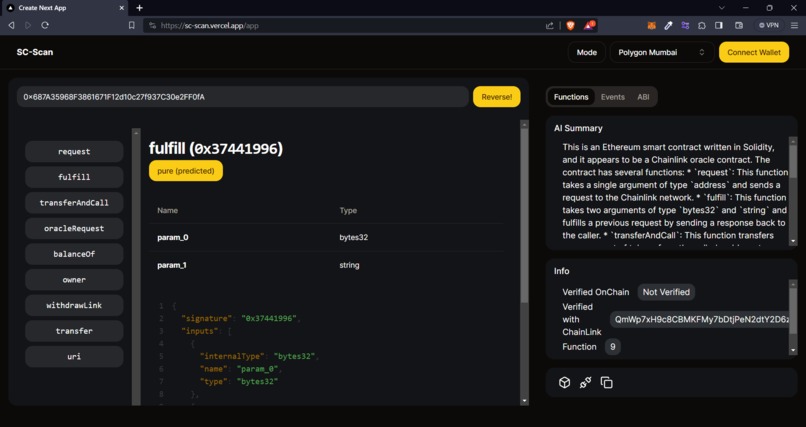Click the SC-Scan logo
The width and height of the screenshot is (806, 427).
click(34, 52)
